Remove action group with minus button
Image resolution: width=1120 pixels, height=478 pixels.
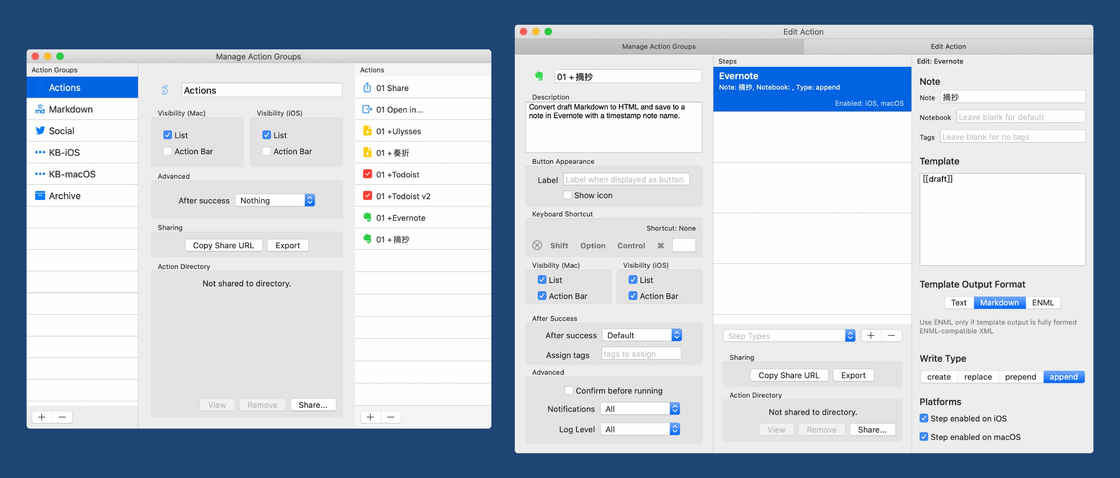[61, 417]
